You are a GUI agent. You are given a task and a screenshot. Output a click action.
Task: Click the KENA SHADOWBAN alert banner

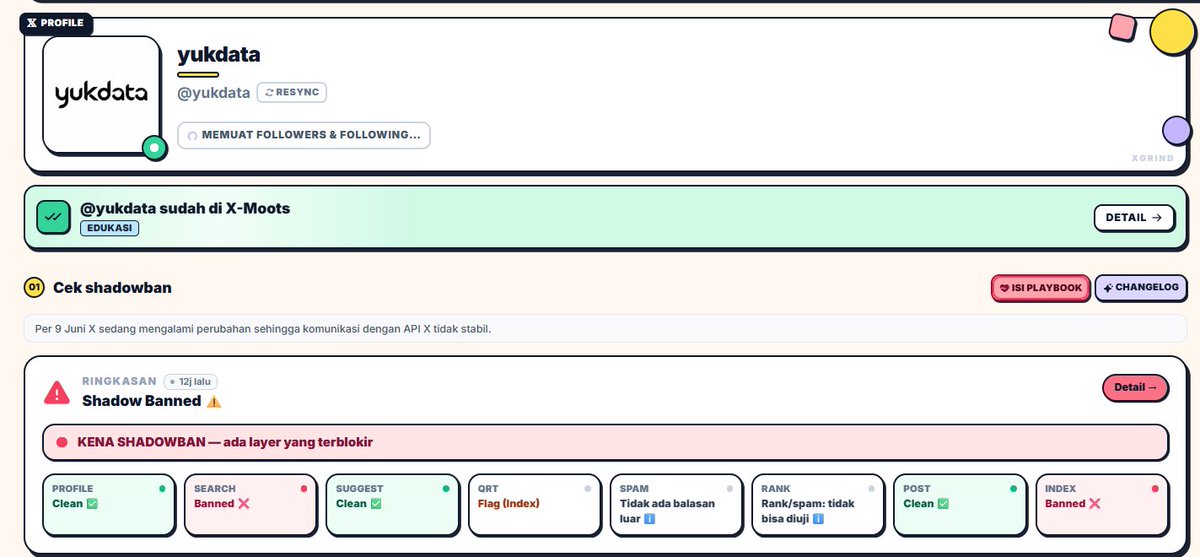pyautogui.click(x=605, y=442)
